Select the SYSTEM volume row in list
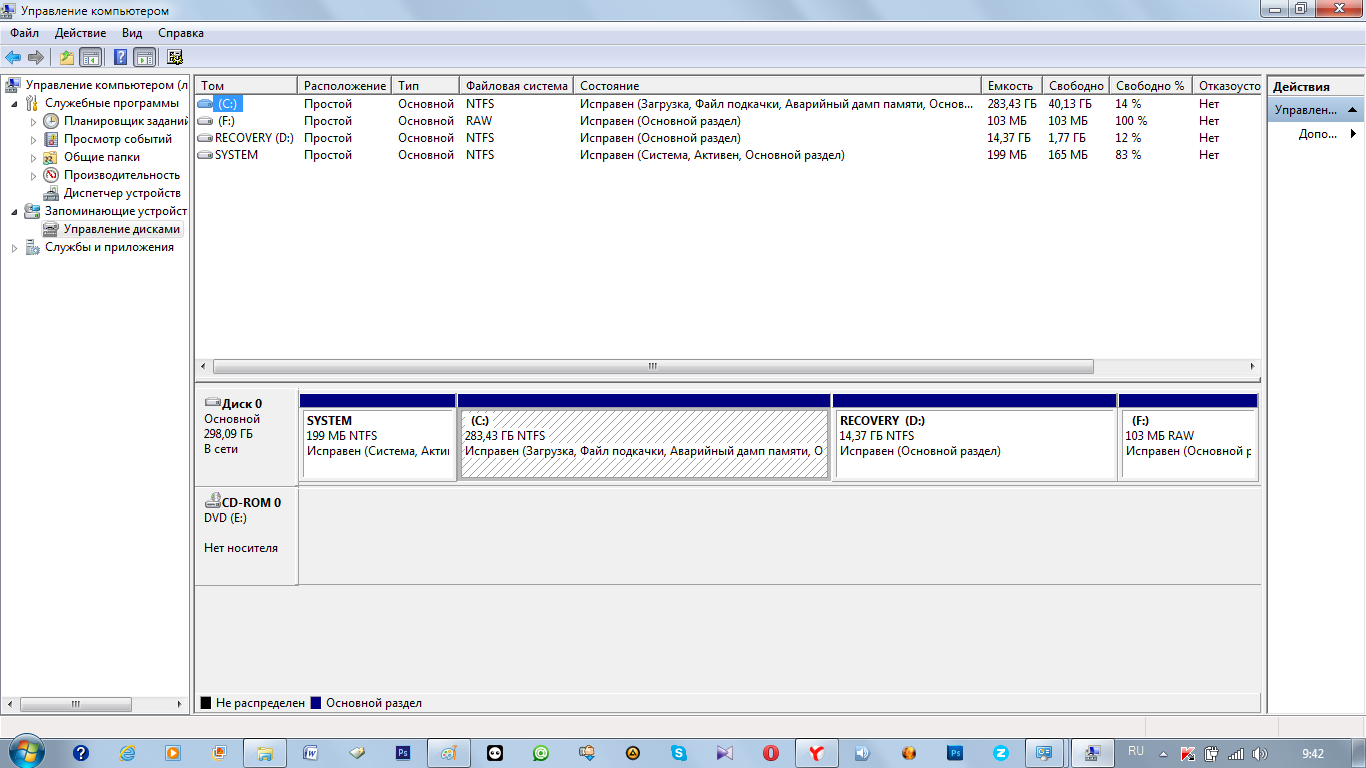1366x768 pixels. click(236, 155)
